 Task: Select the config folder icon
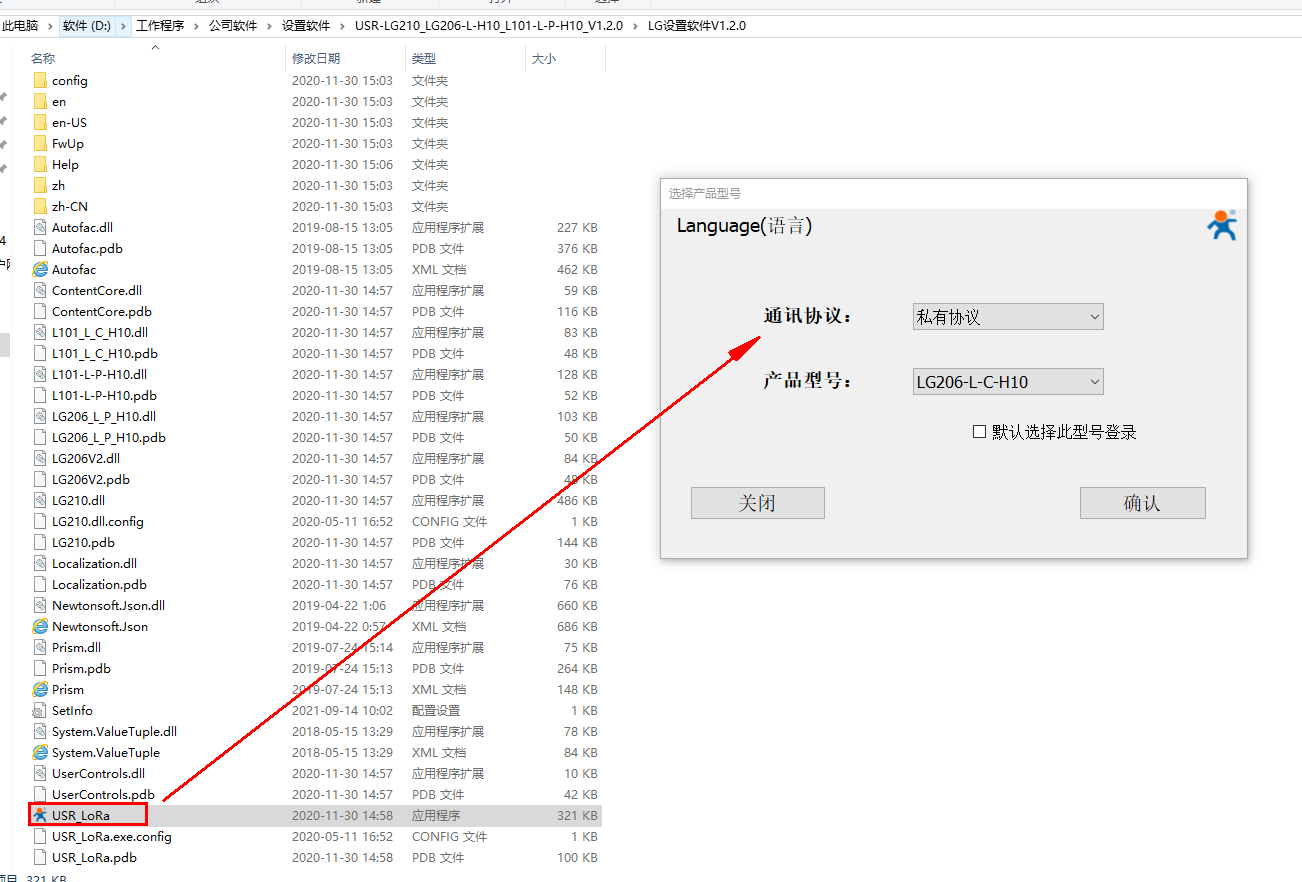point(40,80)
